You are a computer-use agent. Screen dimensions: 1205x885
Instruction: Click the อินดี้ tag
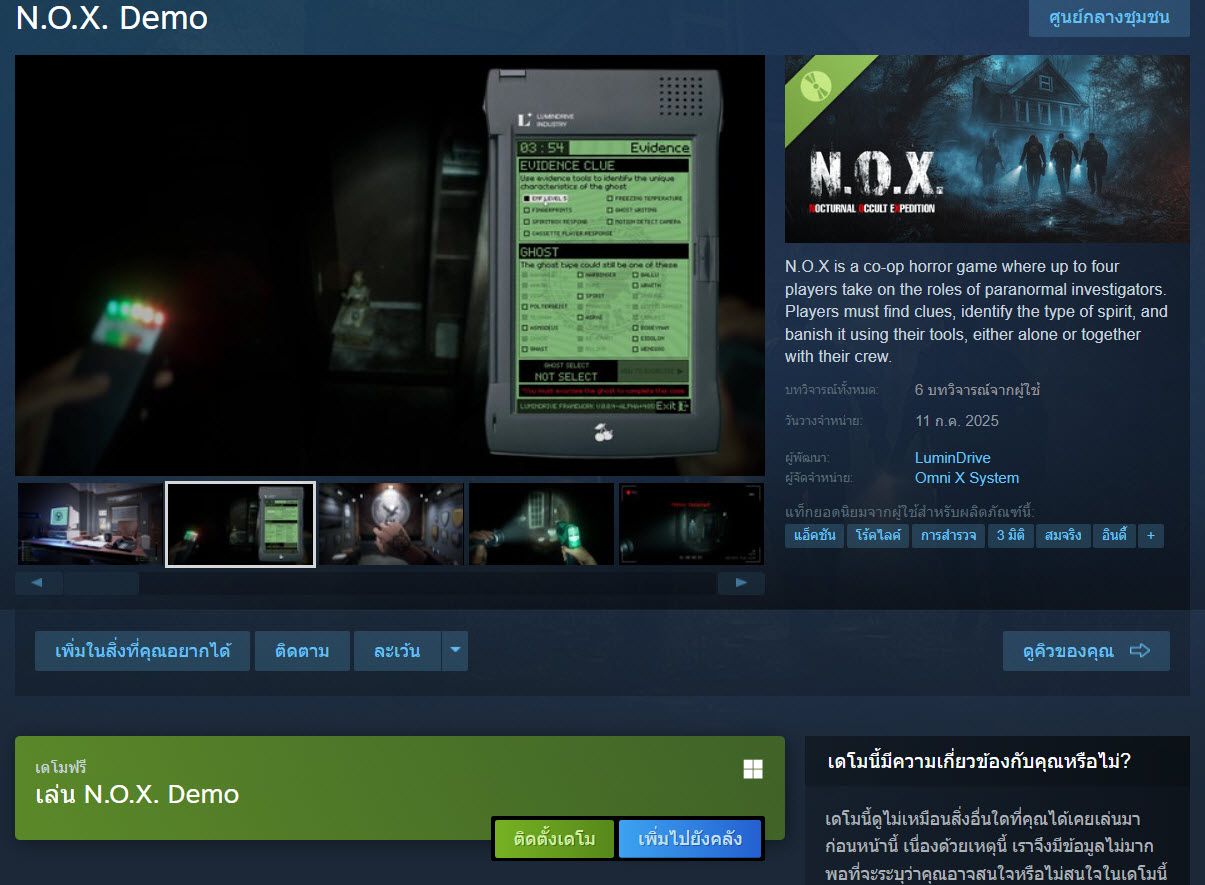pyautogui.click(x=1113, y=536)
